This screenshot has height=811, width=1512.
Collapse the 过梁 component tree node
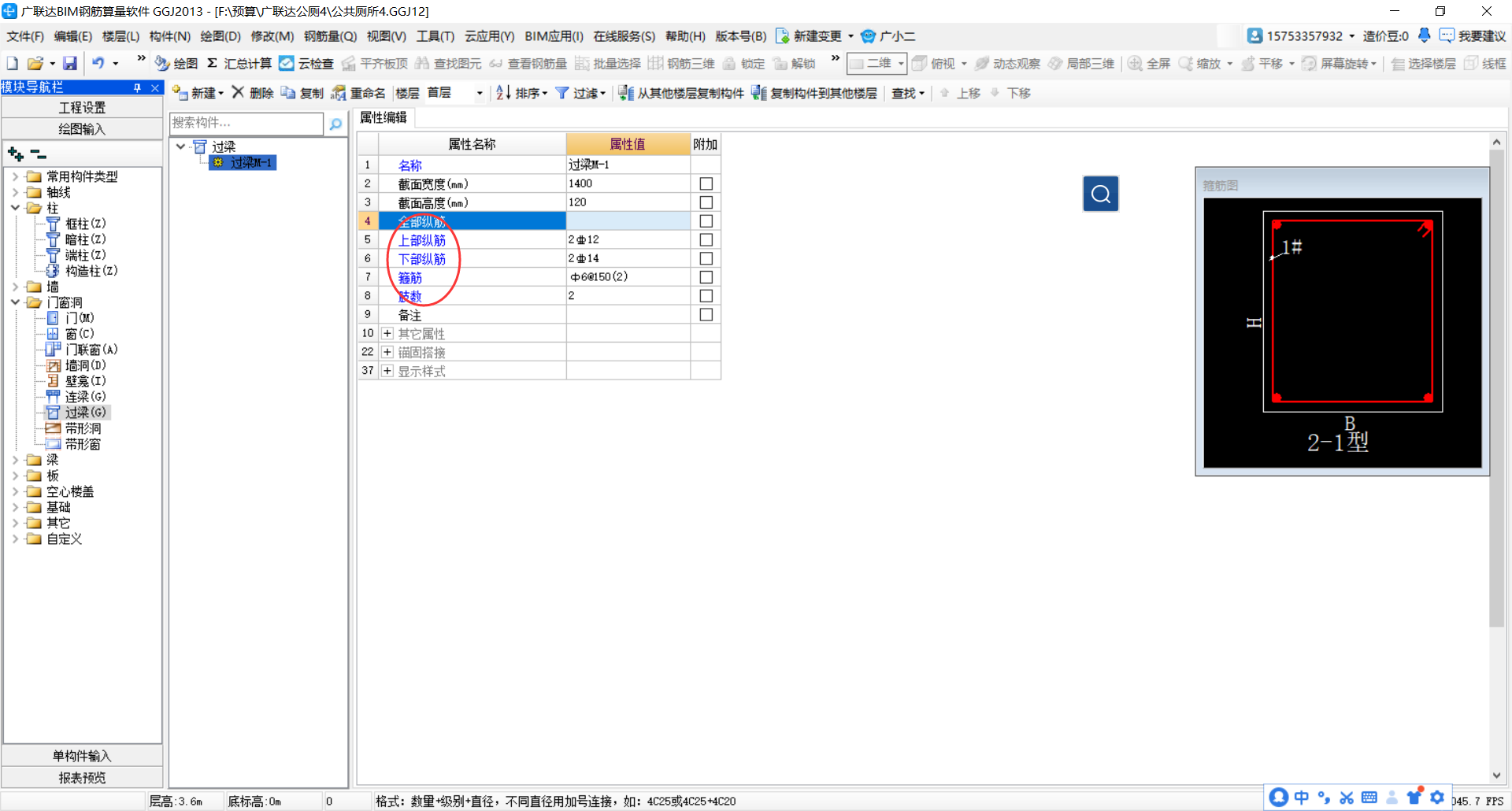[x=180, y=146]
